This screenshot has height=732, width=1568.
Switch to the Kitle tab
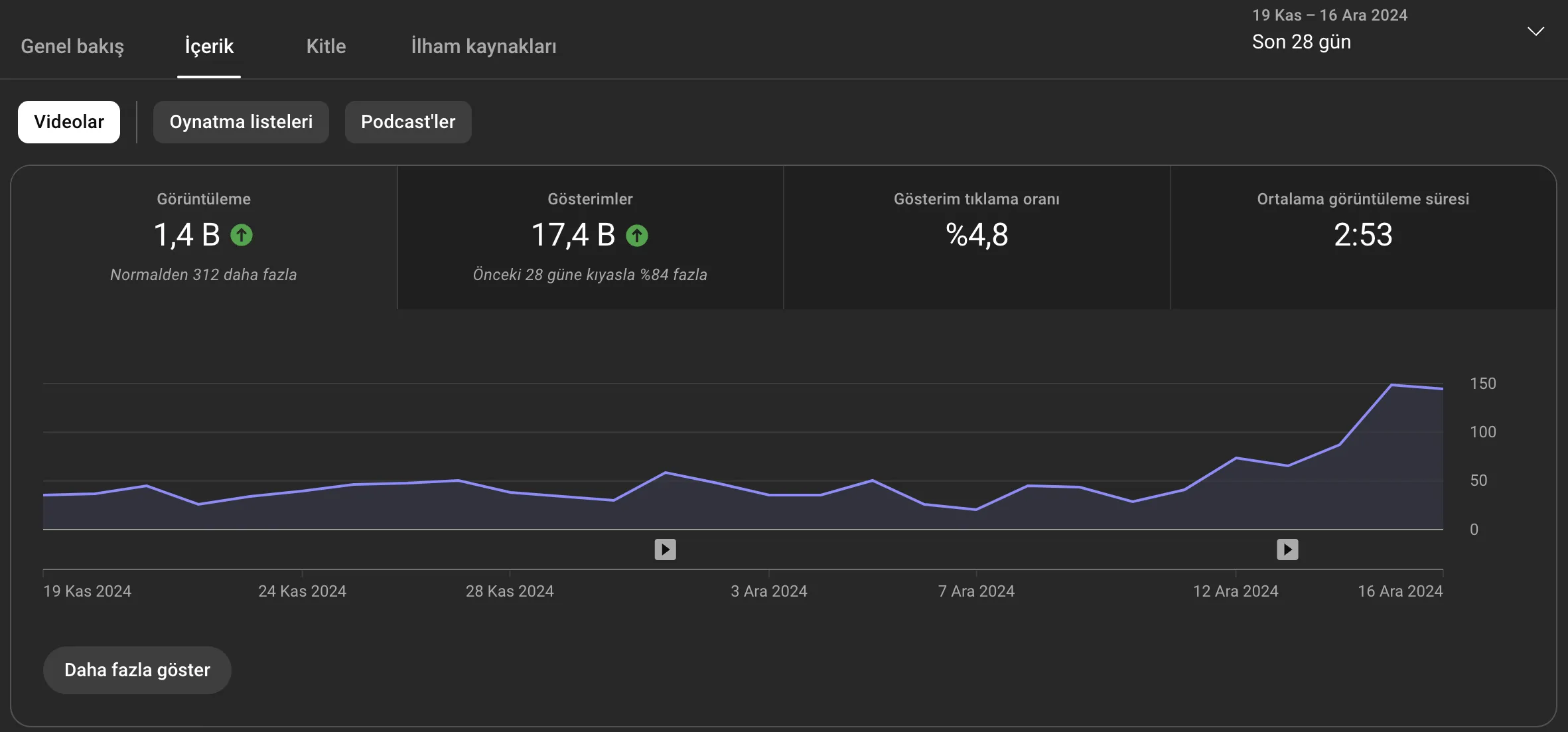[x=326, y=46]
